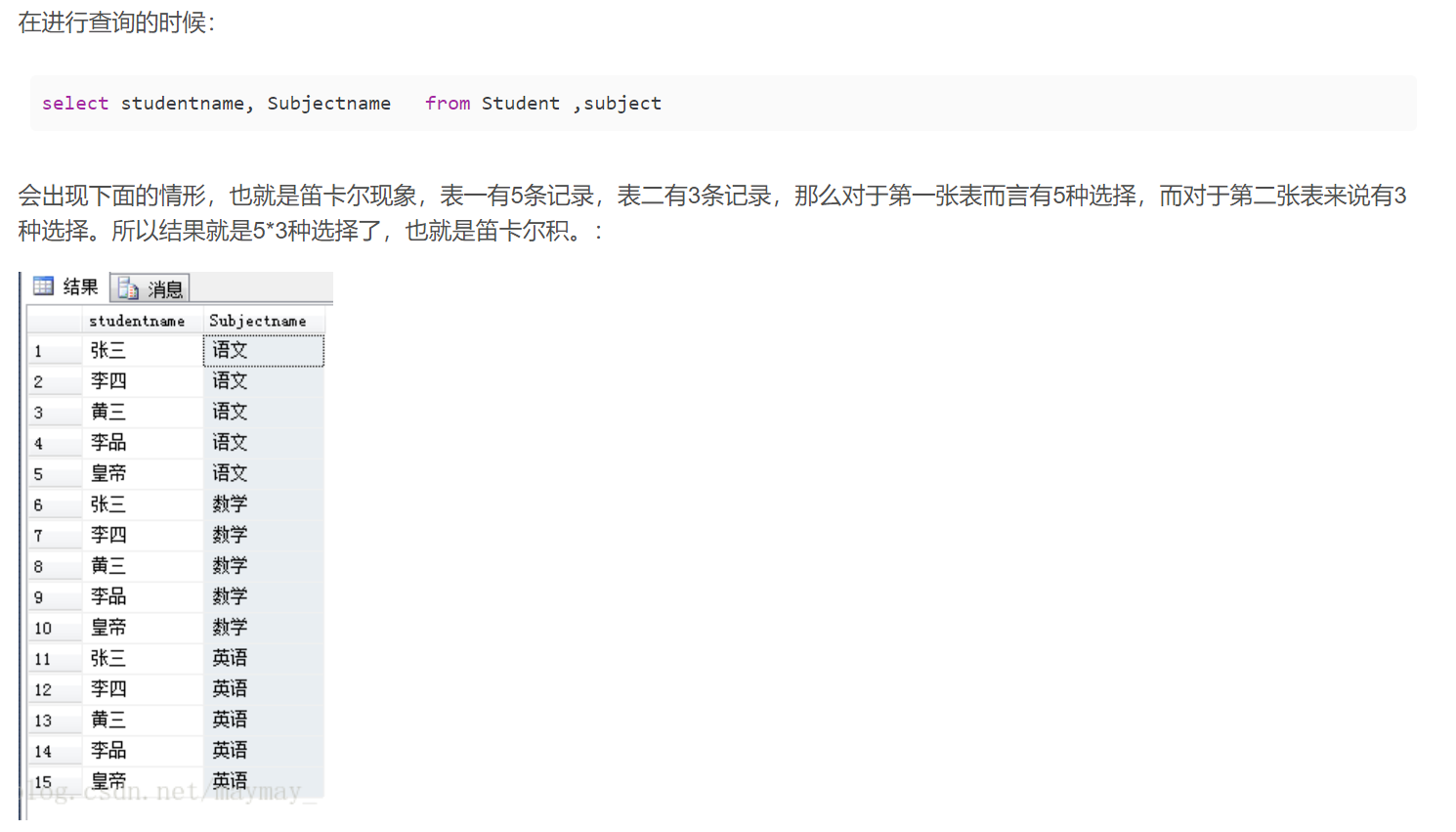The width and height of the screenshot is (1456, 832).
Task: Select row number 11 header
Action: [54, 658]
